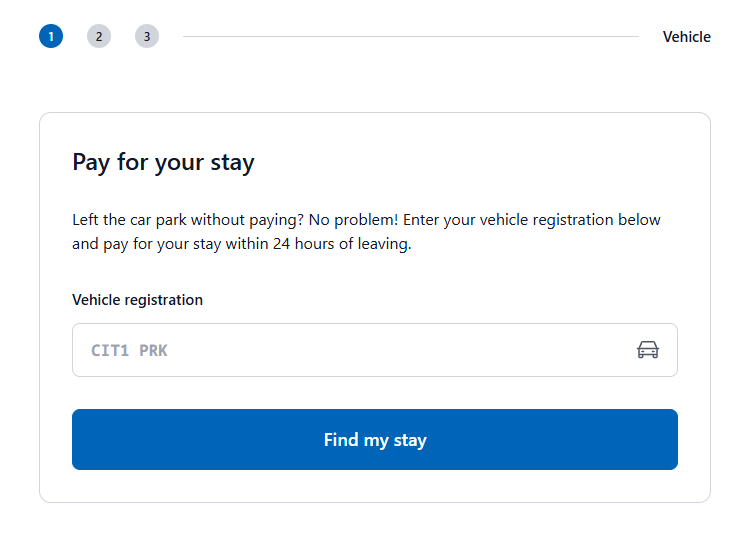
Task: Click the car icon in the registration field
Action: tap(648, 350)
